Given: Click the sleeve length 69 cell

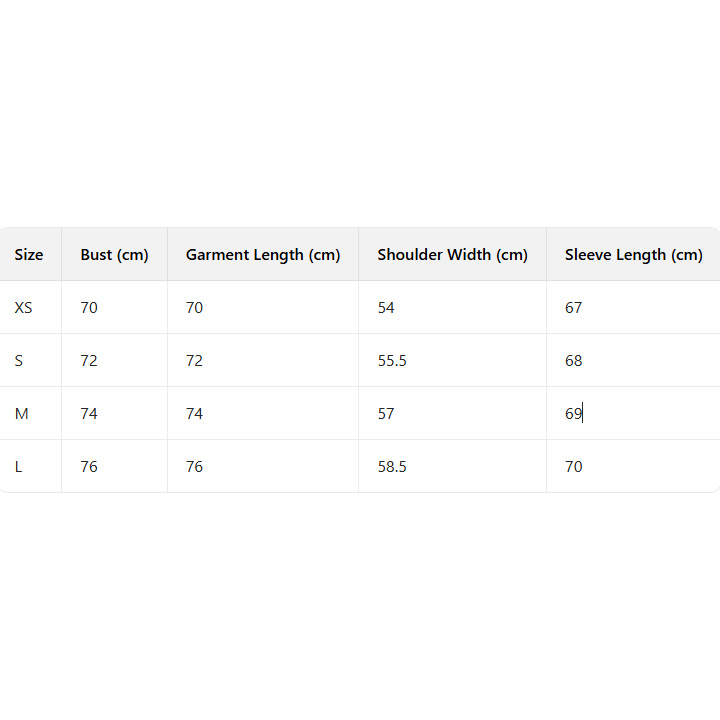Looking at the screenshot, I should pyautogui.click(x=573, y=414).
